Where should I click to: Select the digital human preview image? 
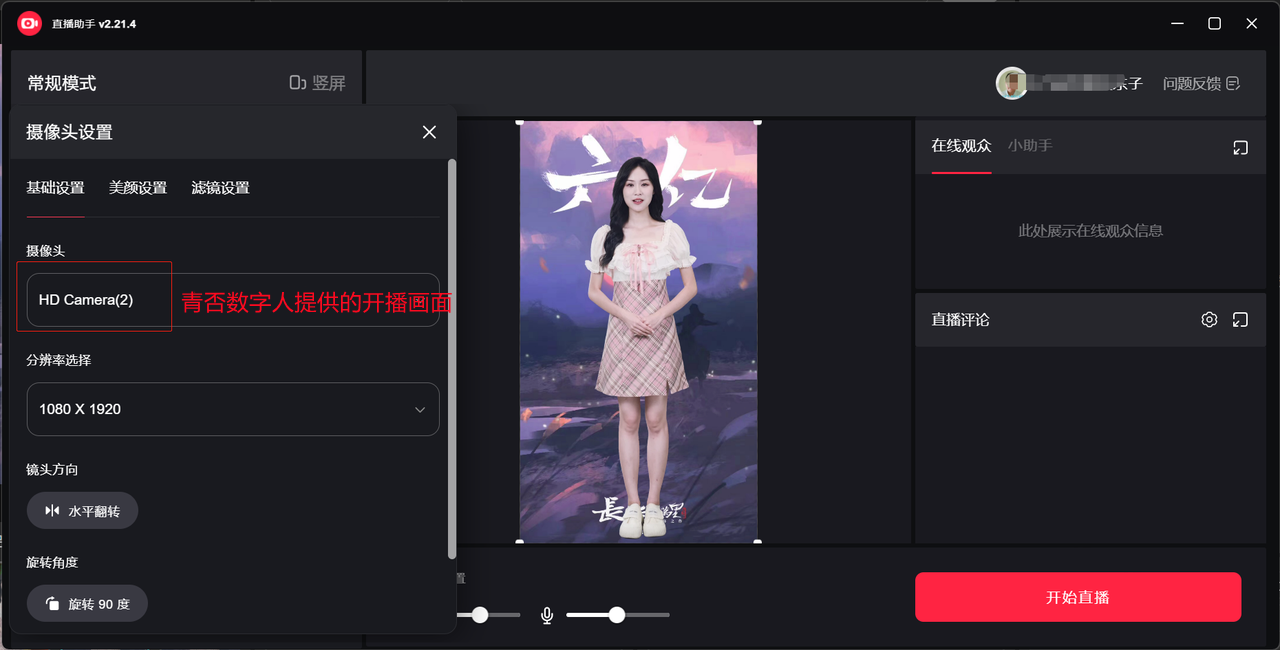coord(638,332)
